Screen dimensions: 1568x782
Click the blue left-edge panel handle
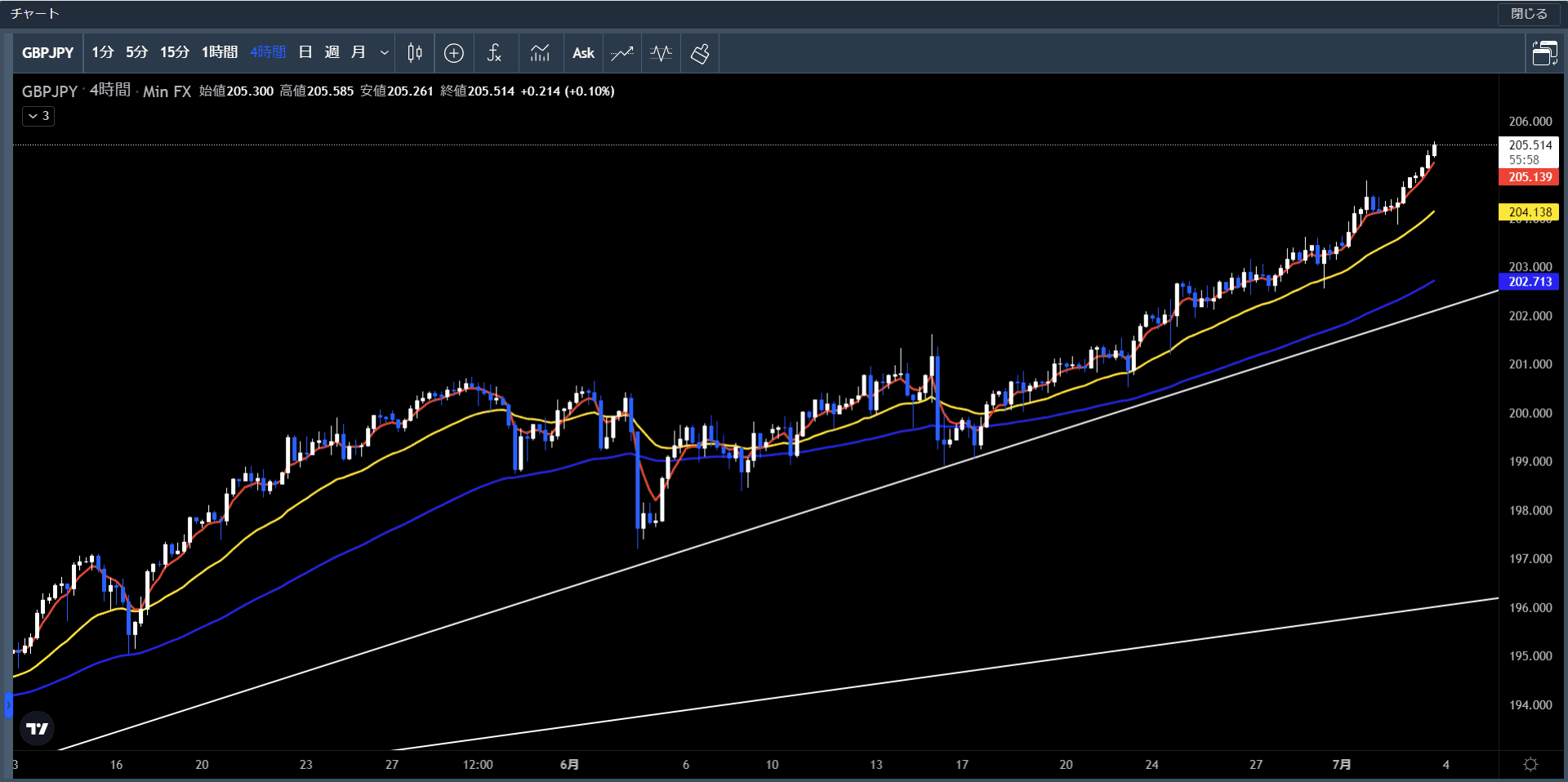click(8, 705)
